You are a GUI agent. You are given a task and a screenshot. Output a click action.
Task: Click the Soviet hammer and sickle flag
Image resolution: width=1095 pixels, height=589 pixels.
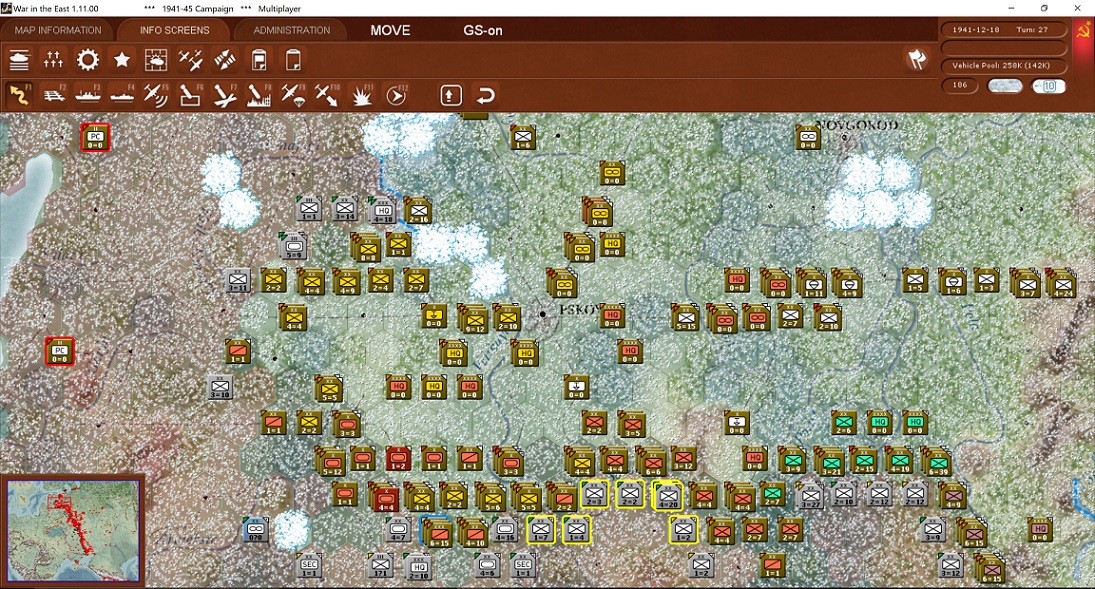1084,32
